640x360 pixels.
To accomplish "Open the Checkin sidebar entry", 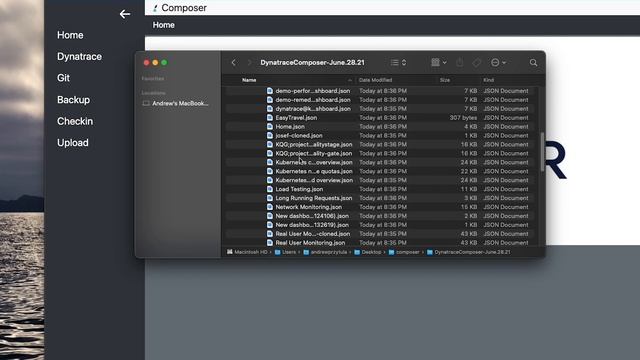I will (75, 121).
